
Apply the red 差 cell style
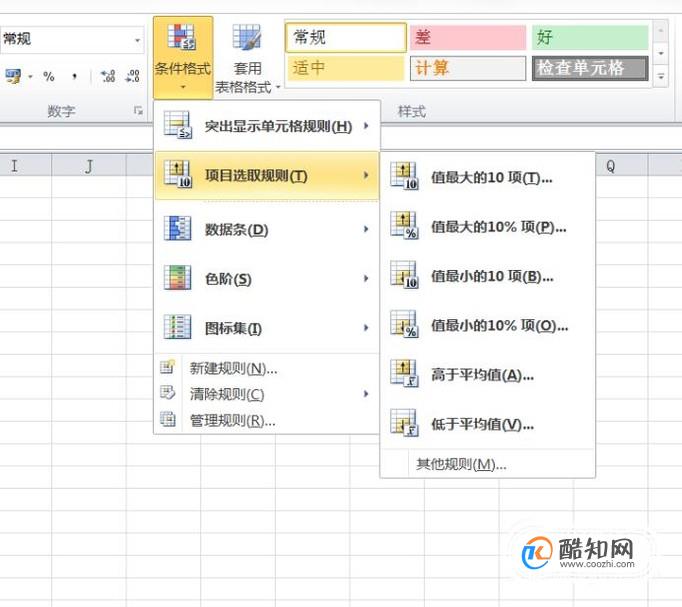pyautogui.click(x=468, y=37)
